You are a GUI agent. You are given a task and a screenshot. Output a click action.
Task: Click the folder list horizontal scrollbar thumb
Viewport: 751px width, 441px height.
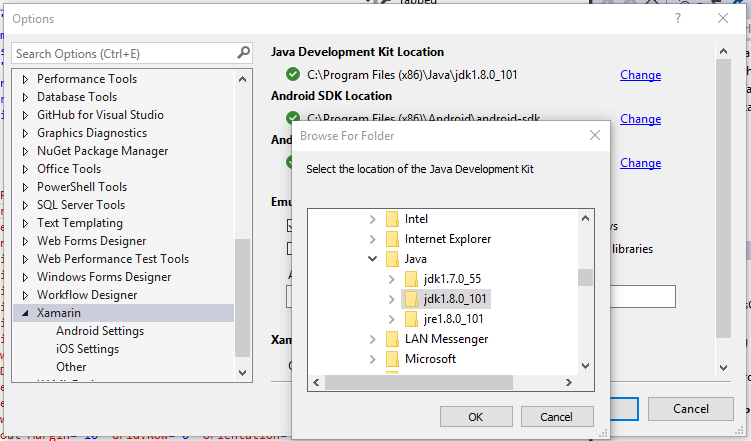point(419,382)
